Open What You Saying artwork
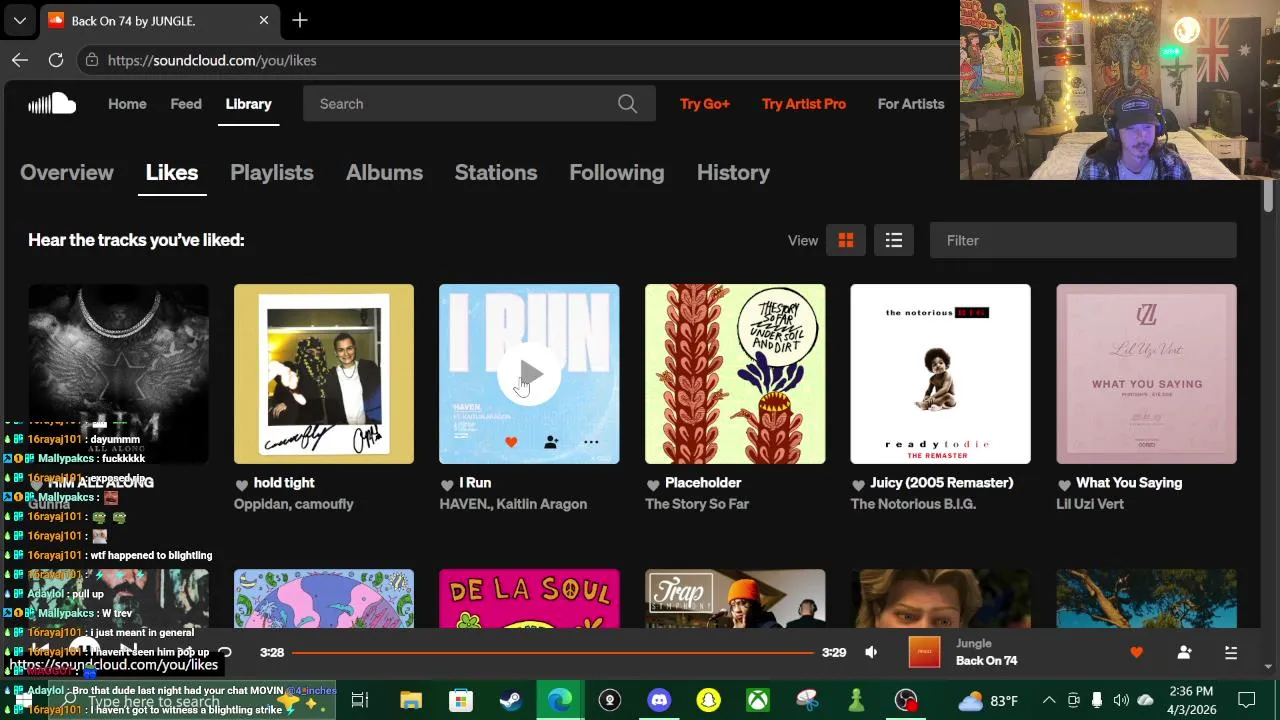The height and width of the screenshot is (720, 1280). pyautogui.click(x=1146, y=374)
